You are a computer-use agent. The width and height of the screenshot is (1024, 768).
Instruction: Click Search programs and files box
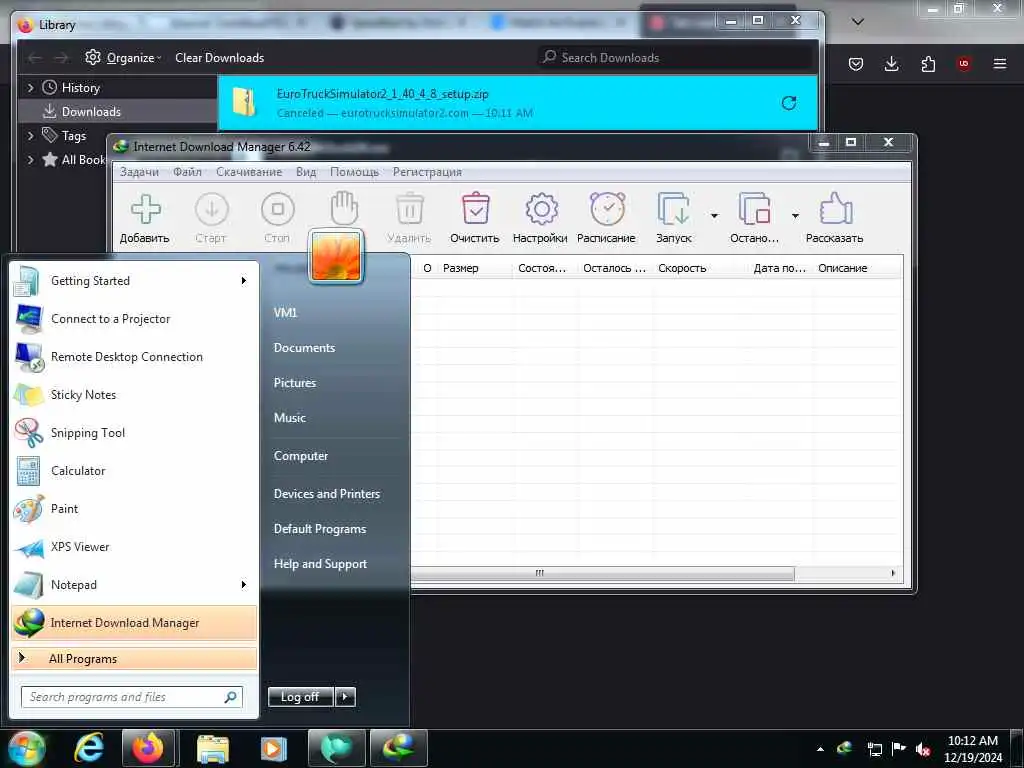131,697
